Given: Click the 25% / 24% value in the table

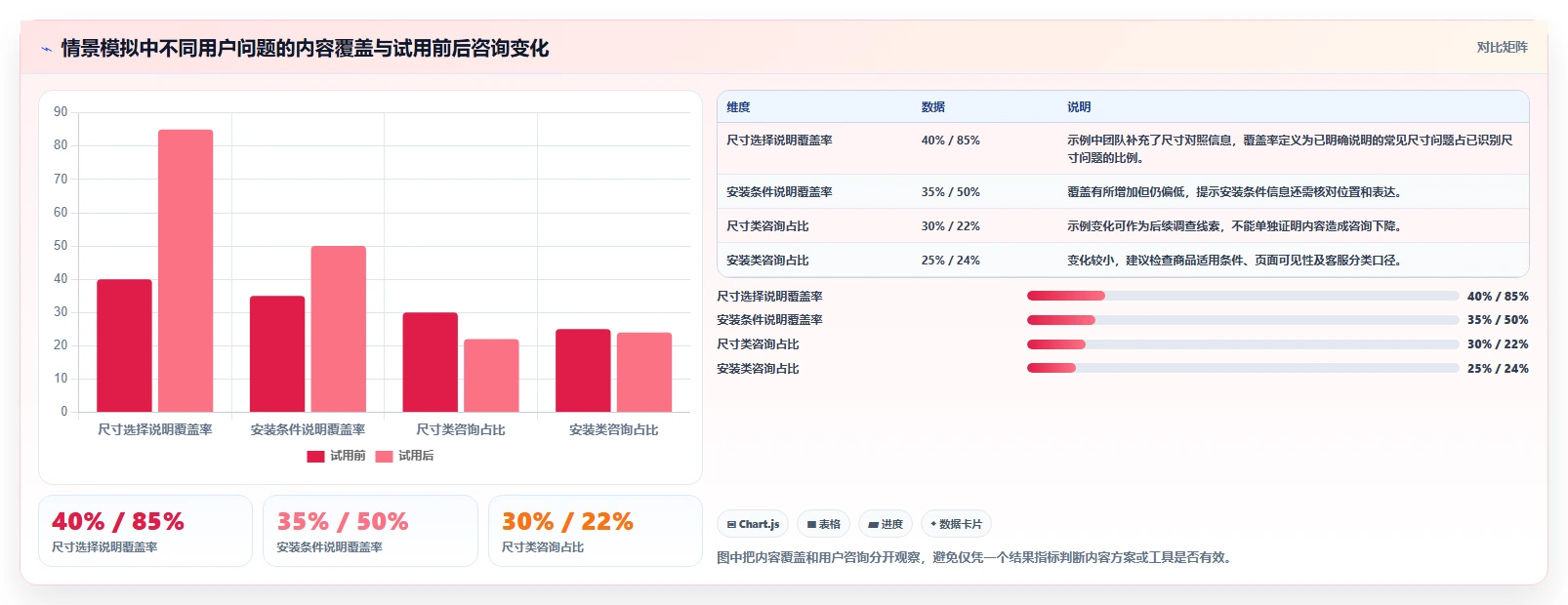Looking at the screenshot, I should pos(951,261).
